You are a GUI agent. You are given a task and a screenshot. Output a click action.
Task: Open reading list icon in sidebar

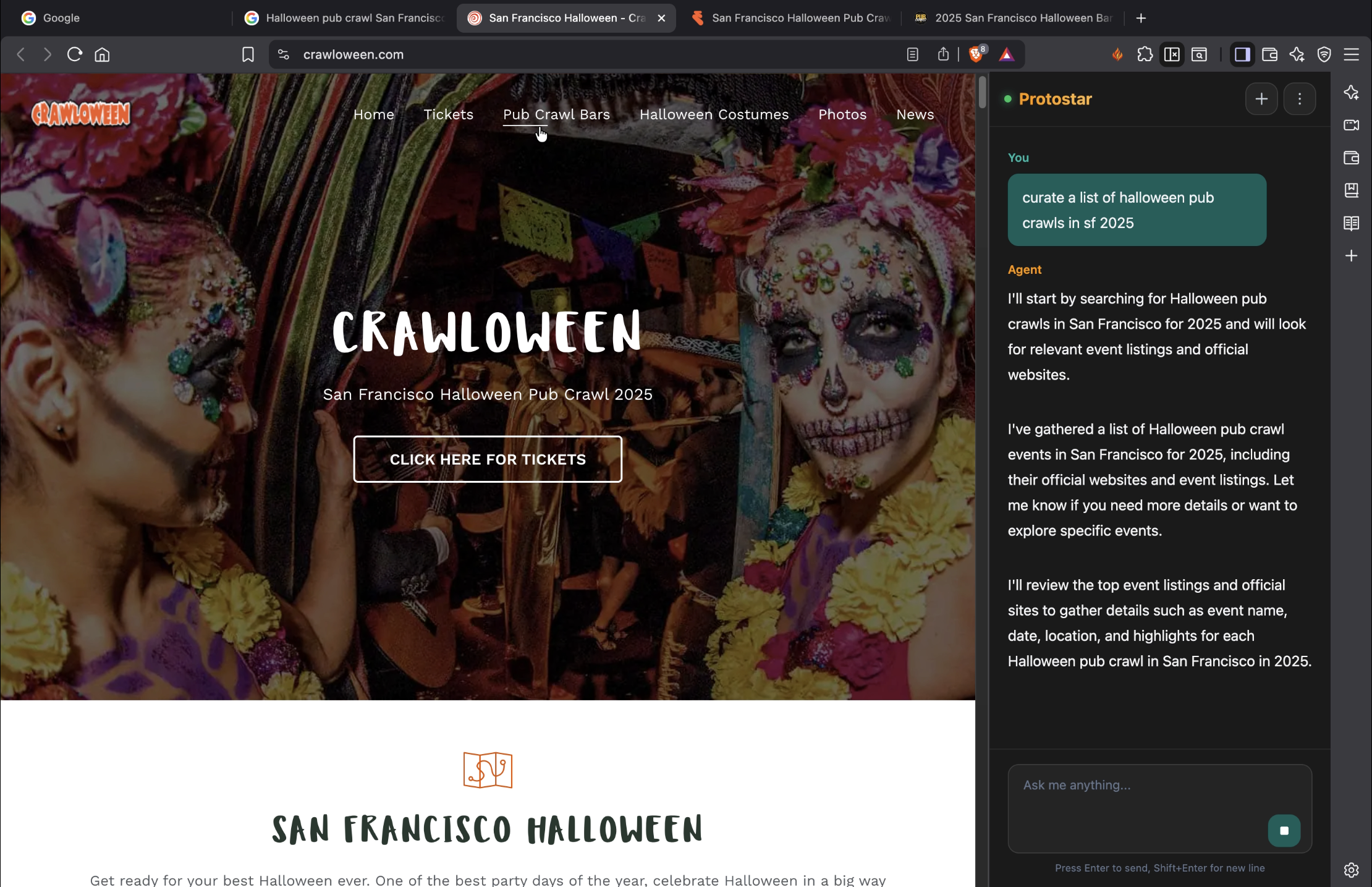click(x=1351, y=223)
